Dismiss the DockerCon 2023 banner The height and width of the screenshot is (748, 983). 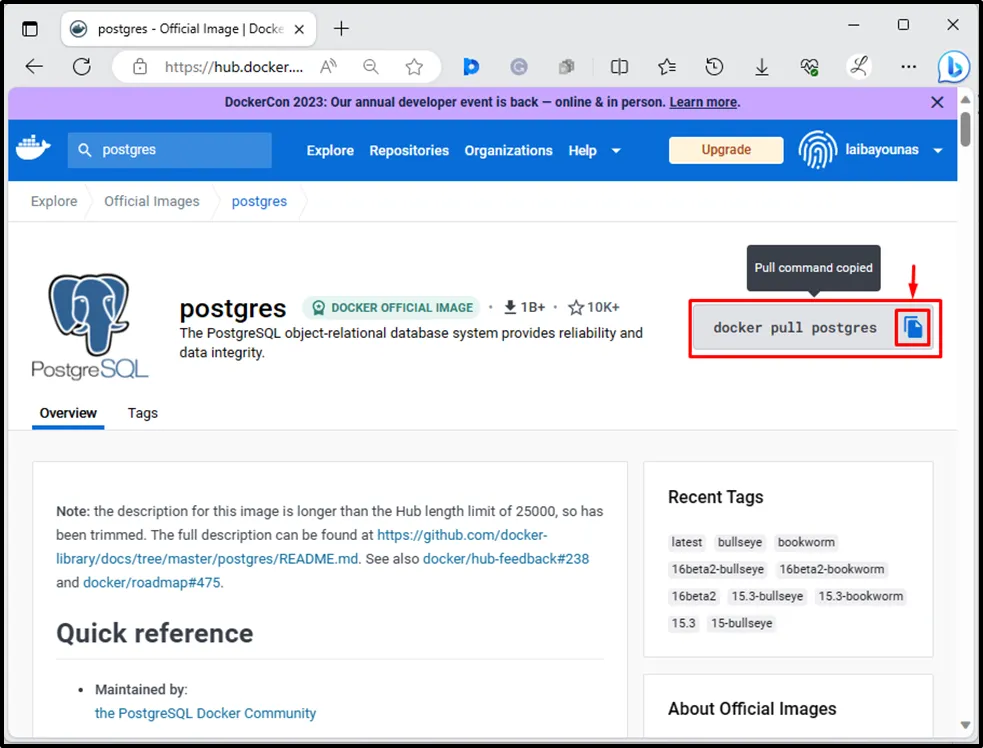pos(937,102)
